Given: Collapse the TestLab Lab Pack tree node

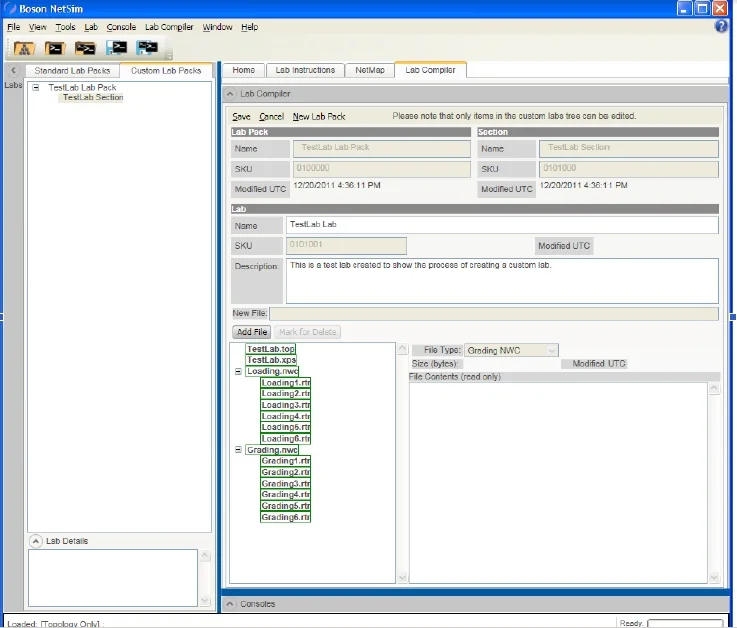Looking at the screenshot, I should point(36,87).
